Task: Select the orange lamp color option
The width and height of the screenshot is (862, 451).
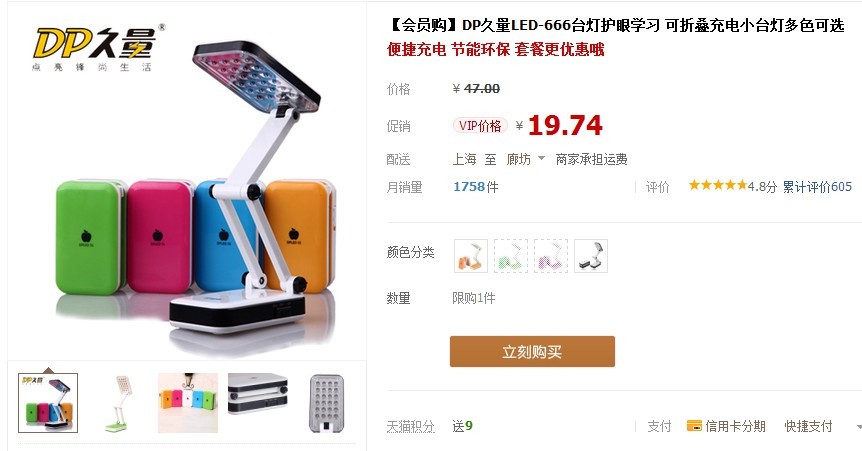Action: (x=471, y=256)
